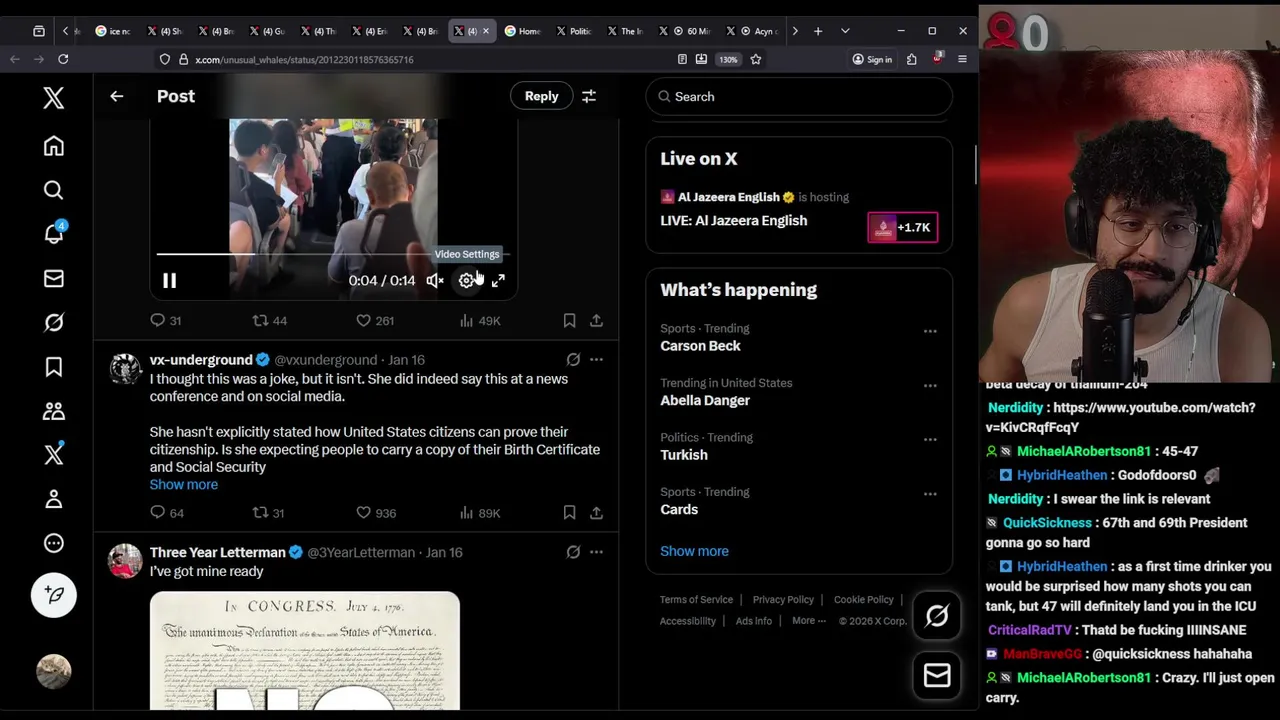Open floating Grok button at bottom right

(x=937, y=616)
